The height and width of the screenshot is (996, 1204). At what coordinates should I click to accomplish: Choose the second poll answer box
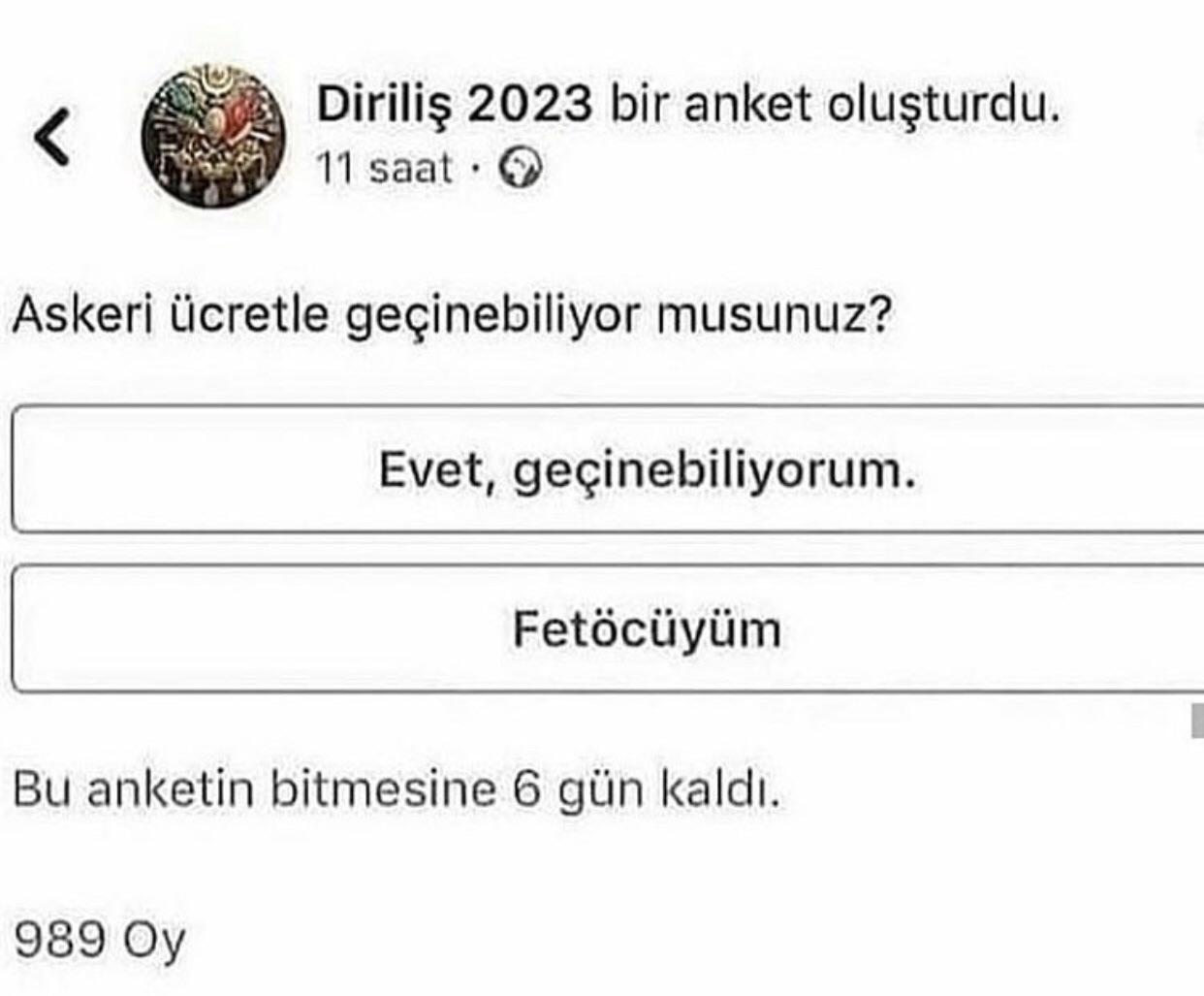coord(608,628)
